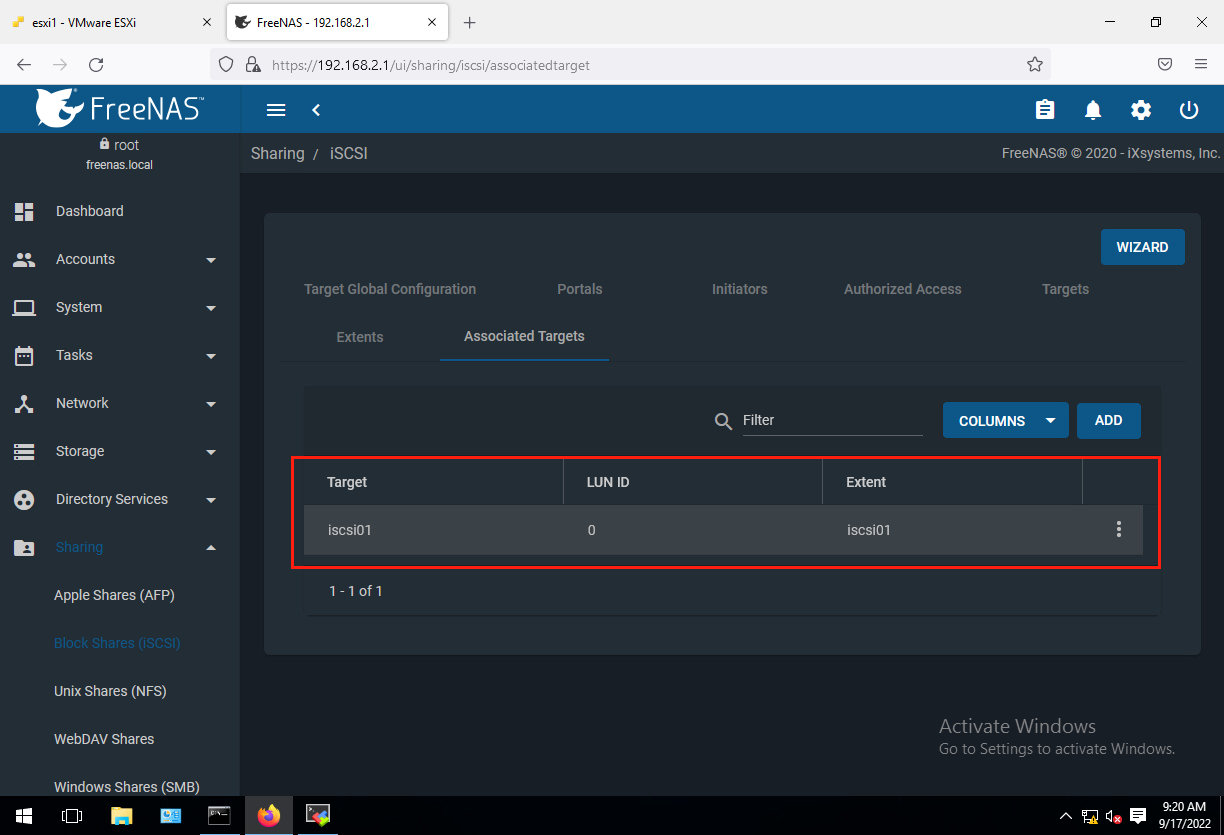
Task: Click Firefox icon in the taskbar
Action: point(268,815)
